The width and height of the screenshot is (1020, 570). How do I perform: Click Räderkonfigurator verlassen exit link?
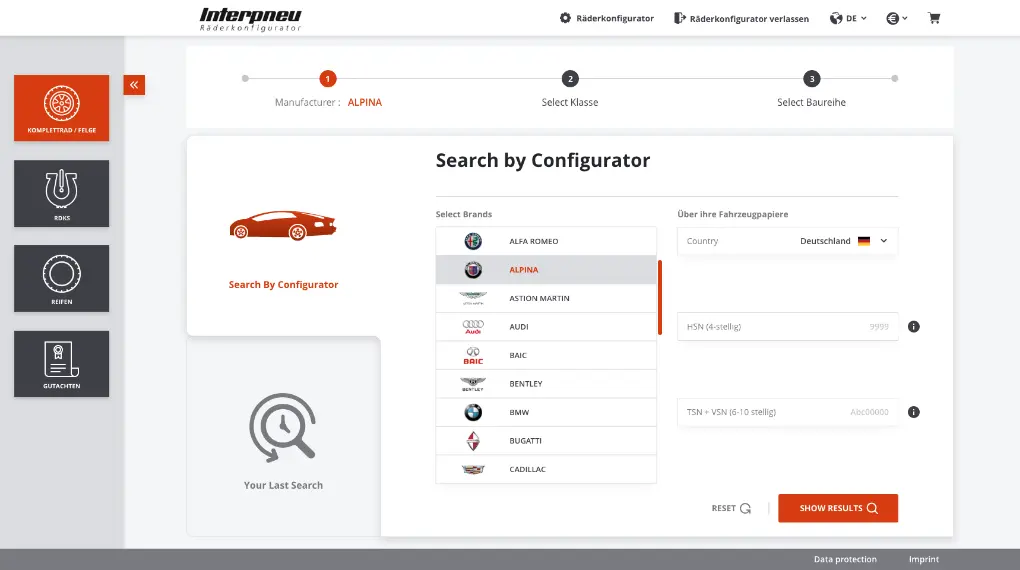pyautogui.click(x=742, y=18)
